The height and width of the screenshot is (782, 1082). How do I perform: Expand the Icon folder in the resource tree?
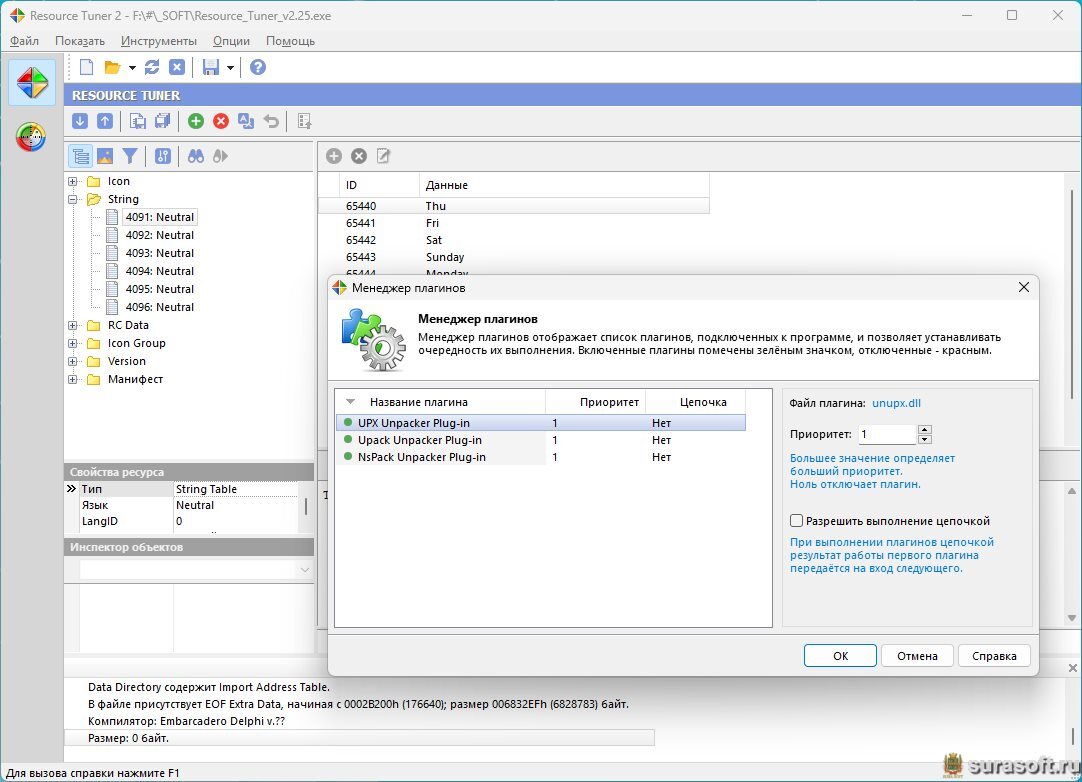72,182
